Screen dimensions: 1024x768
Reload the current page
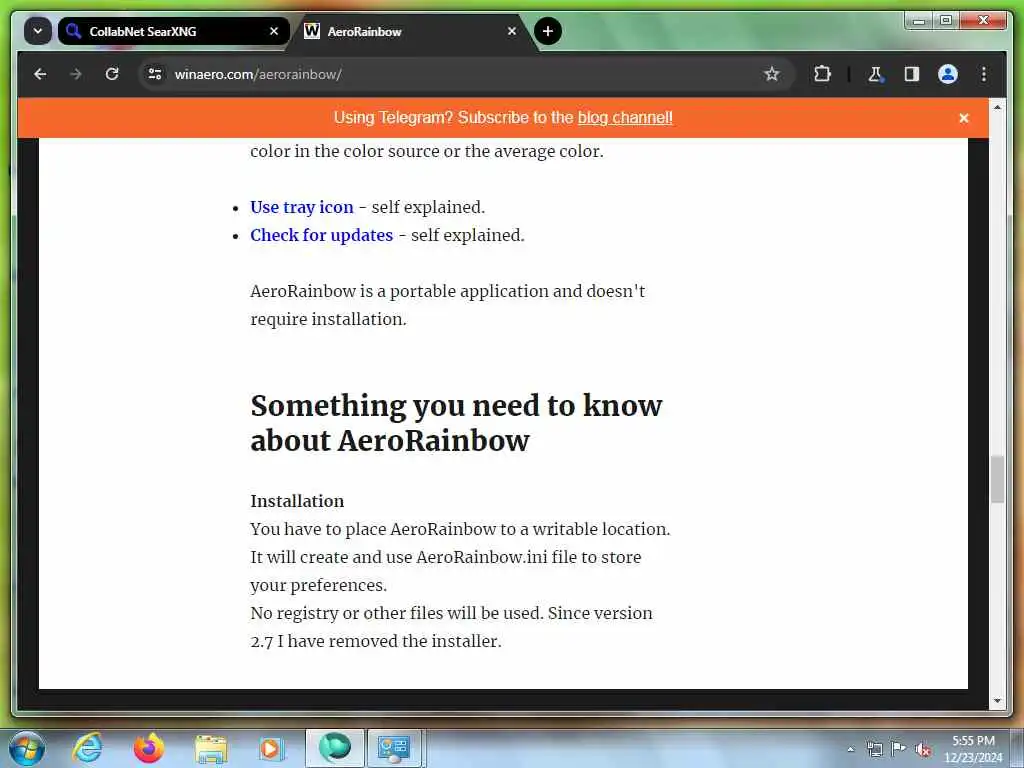pos(112,74)
